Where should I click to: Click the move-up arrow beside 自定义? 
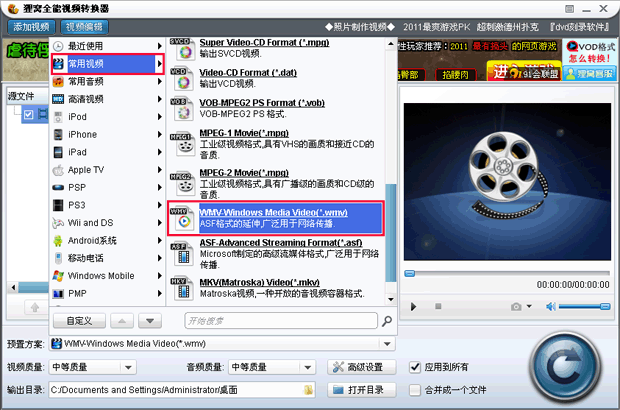pyautogui.click(x=122, y=321)
